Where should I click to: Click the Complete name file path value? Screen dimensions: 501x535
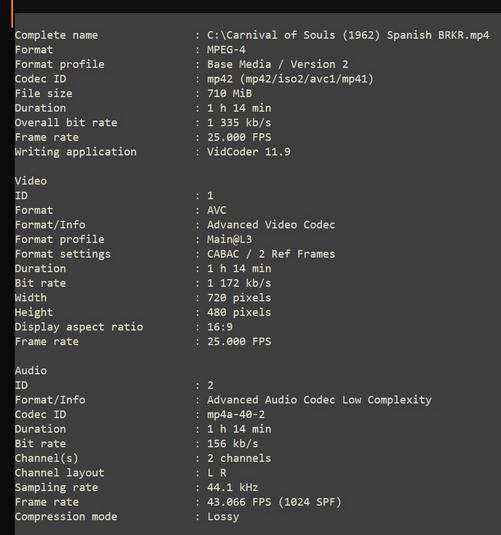coord(348,35)
